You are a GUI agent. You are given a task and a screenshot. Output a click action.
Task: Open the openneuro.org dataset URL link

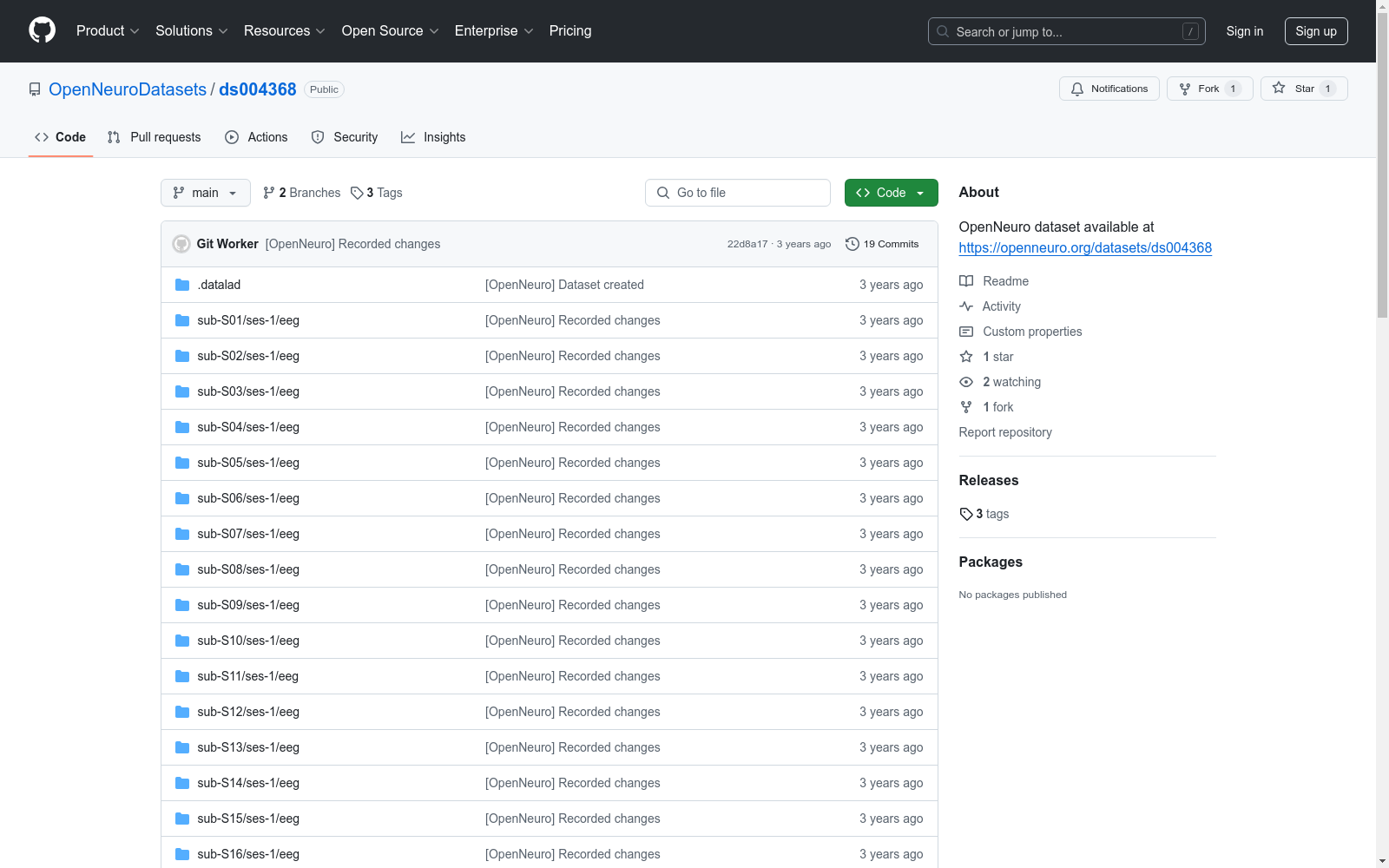point(1085,247)
